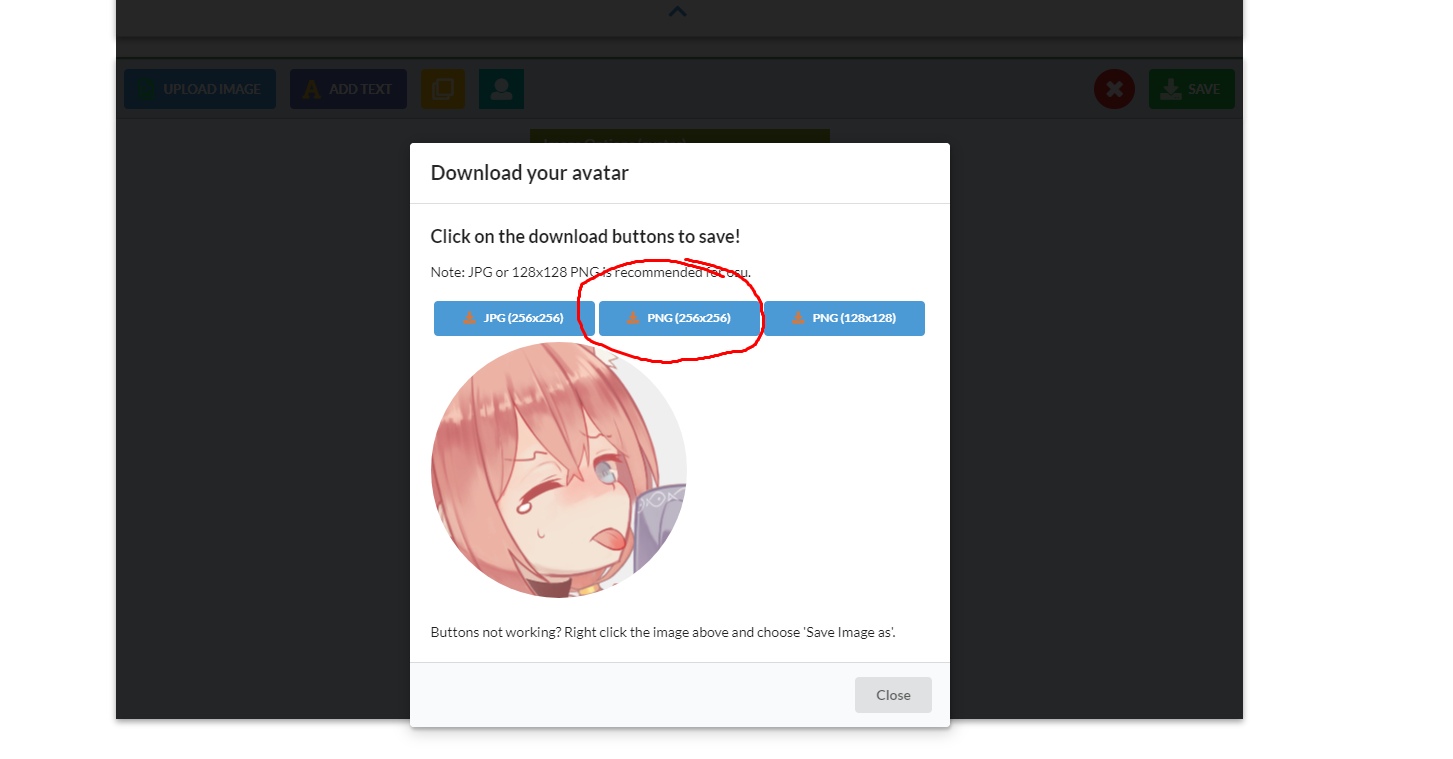Click the teal user profile icon button
The height and width of the screenshot is (759, 1453).
[501, 89]
